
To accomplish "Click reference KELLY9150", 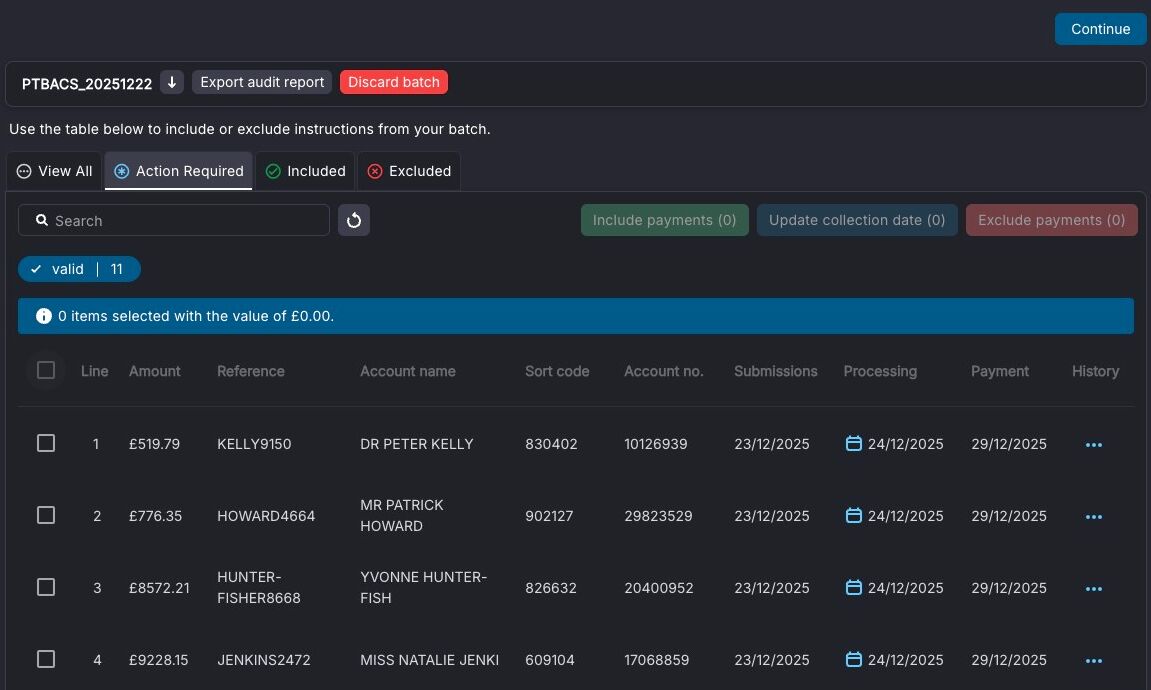I will [254, 444].
